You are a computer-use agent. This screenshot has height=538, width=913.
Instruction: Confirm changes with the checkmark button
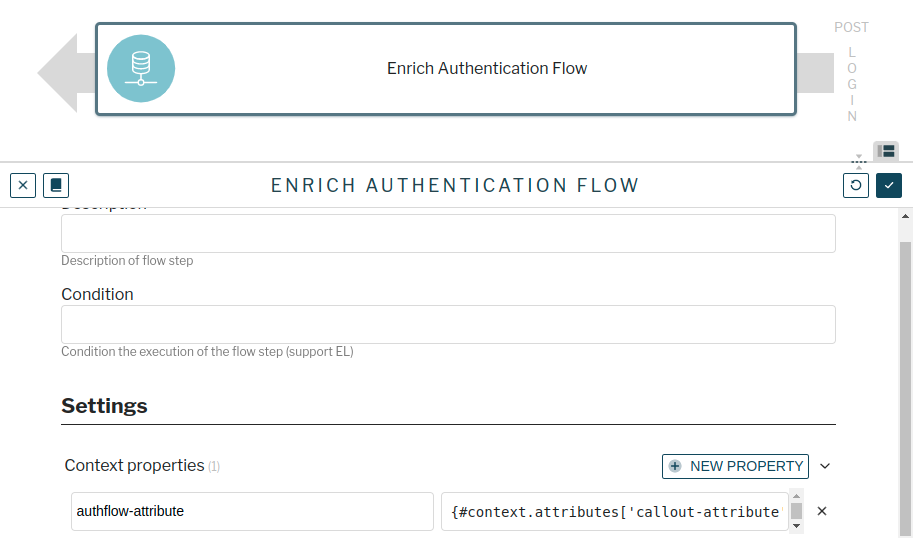[x=889, y=186]
